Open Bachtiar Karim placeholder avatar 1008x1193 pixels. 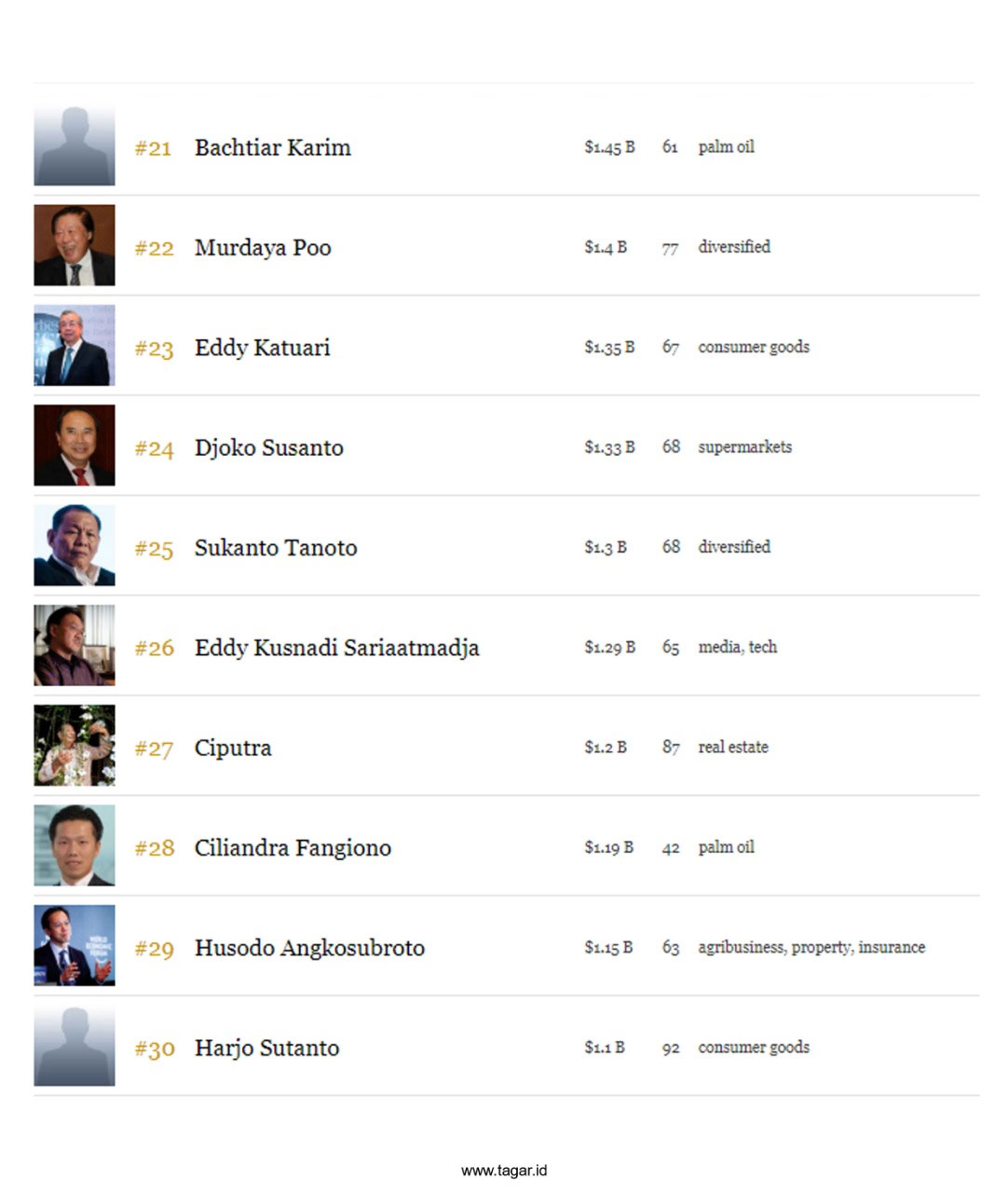pos(75,146)
